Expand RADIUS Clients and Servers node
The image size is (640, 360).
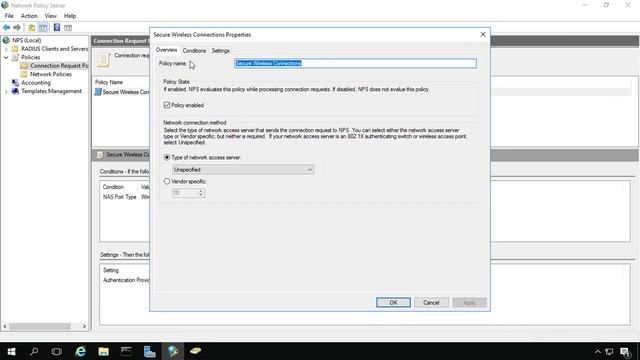[x=6, y=49]
